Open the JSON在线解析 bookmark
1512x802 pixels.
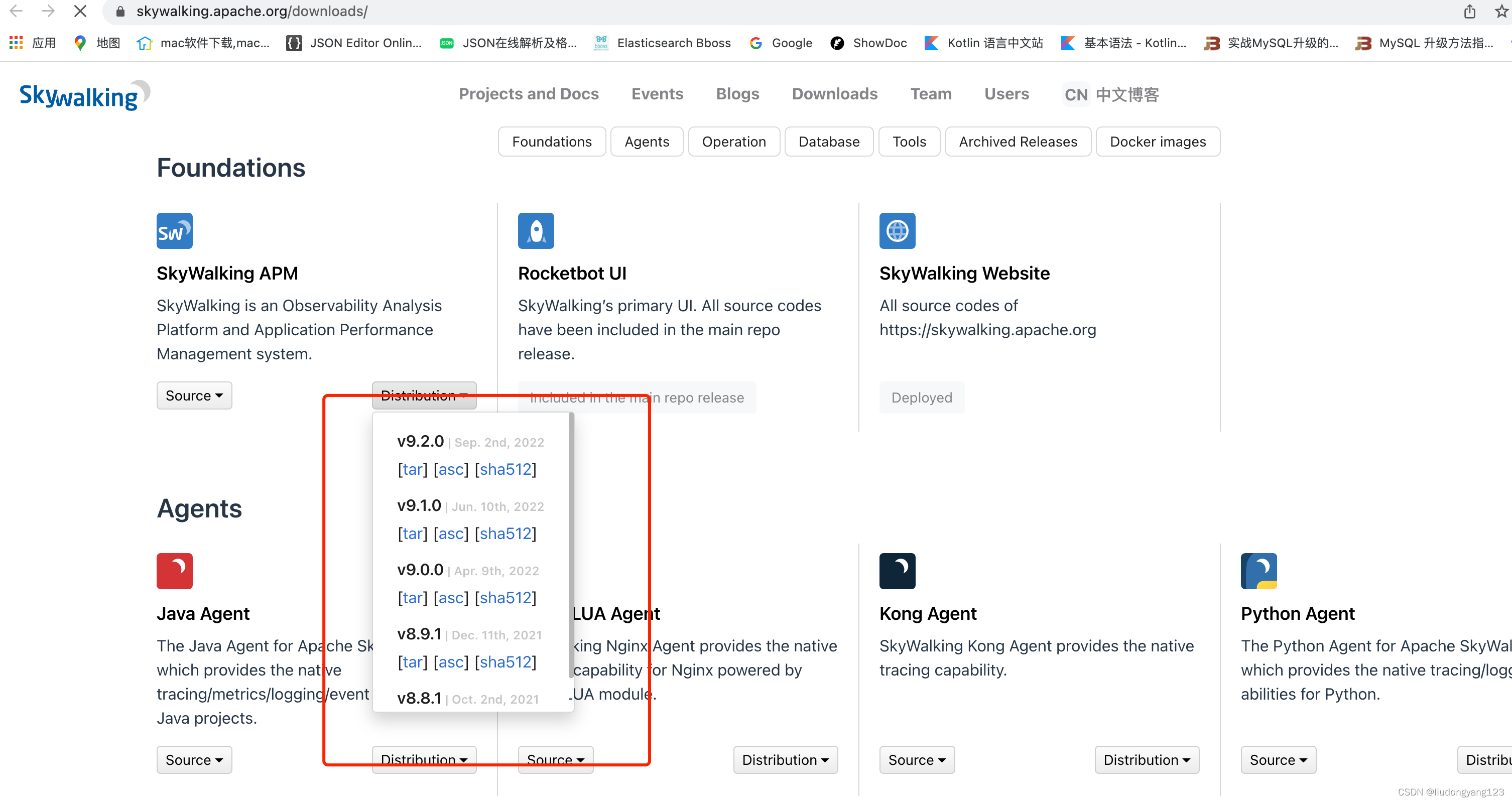[x=509, y=43]
